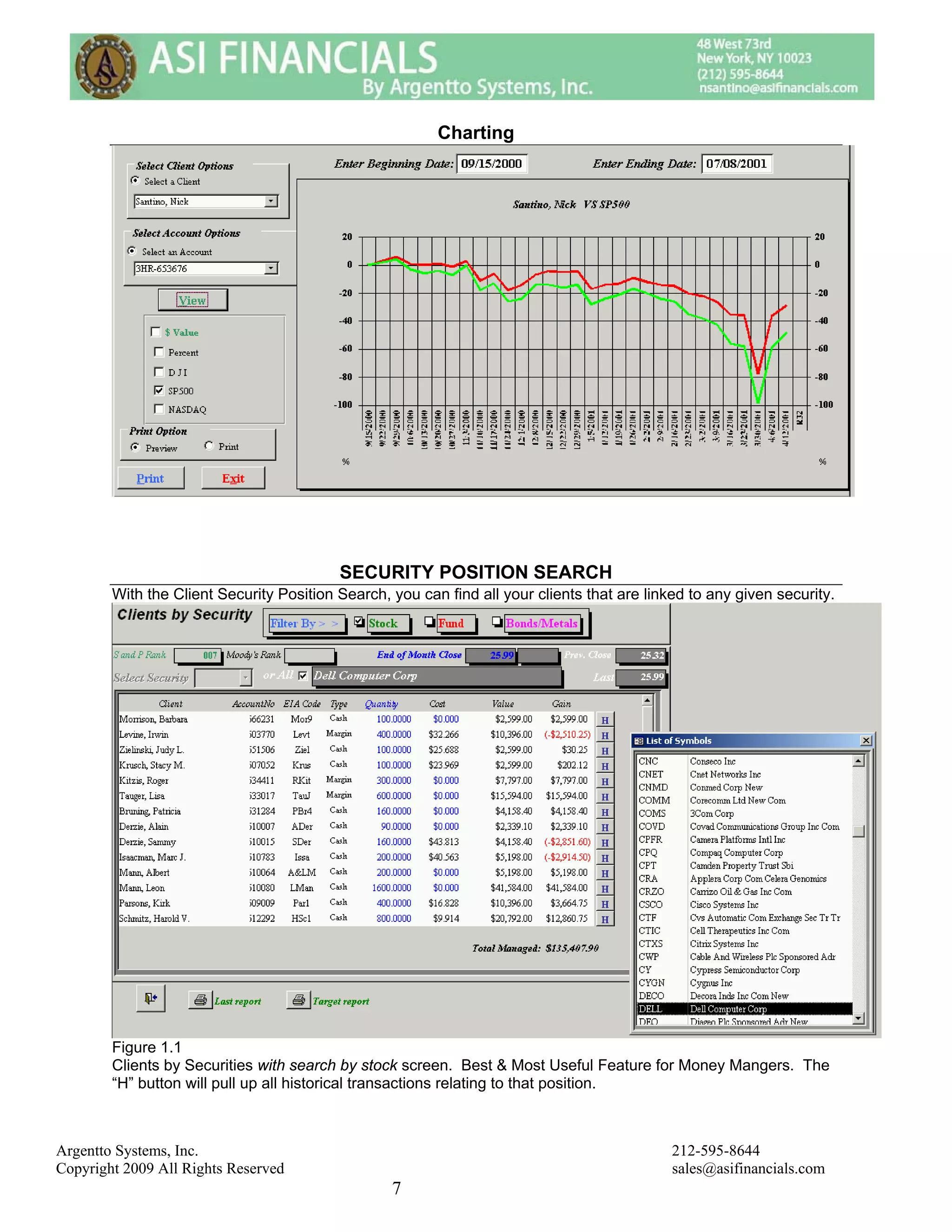Click the H button for Parsons, Kirk

coord(605,904)
